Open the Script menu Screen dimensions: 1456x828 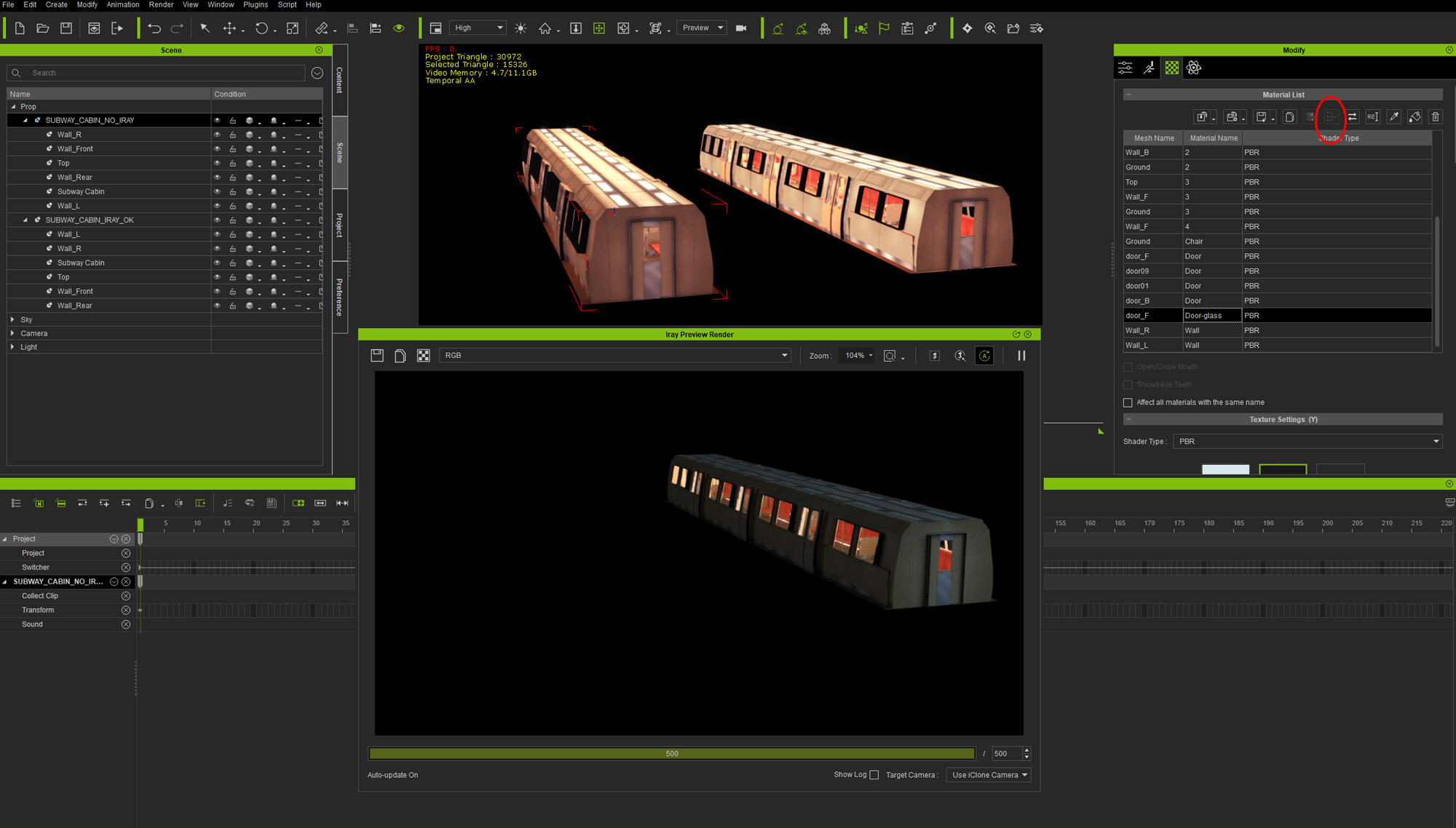(x=287, y=4)
